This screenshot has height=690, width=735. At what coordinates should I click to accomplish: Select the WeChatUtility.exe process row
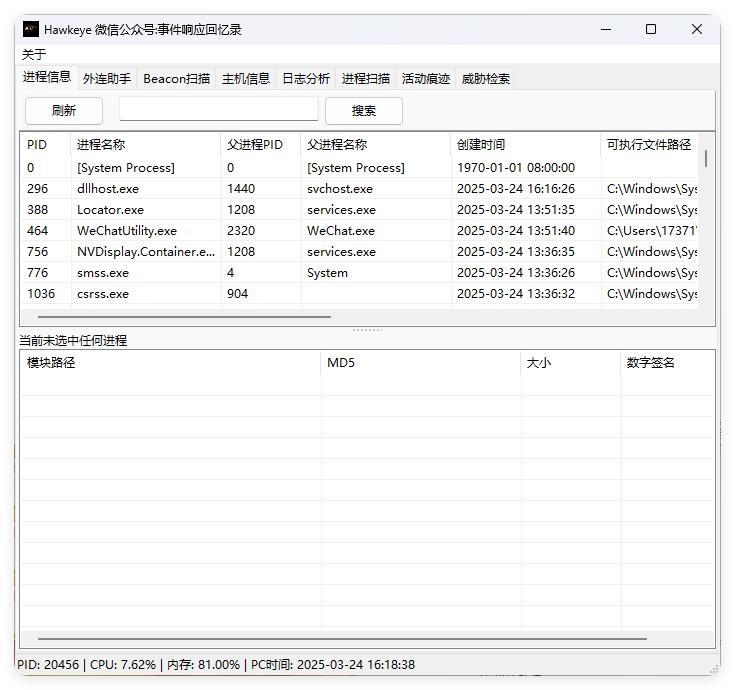pyautogui.click(x=127, y=231)
